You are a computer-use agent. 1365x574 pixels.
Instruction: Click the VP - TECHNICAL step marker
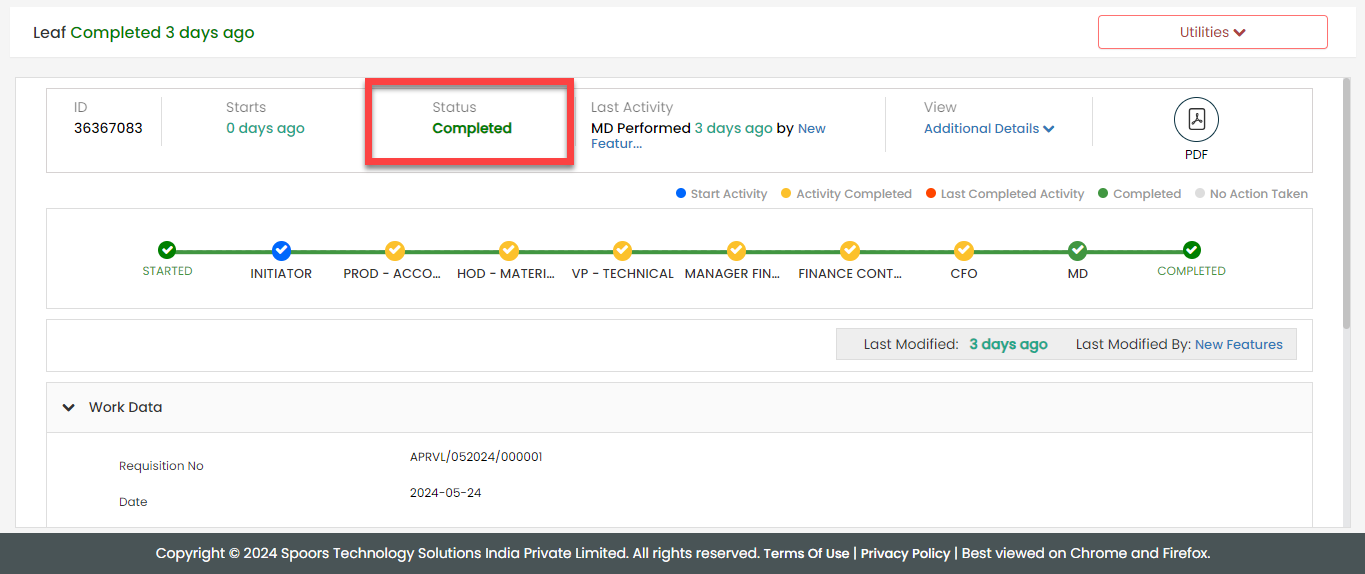(x=622, y=250)
